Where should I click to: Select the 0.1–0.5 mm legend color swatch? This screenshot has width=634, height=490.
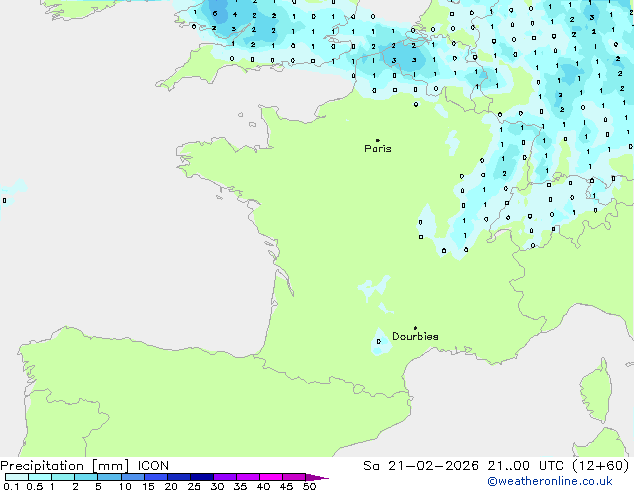17,477
